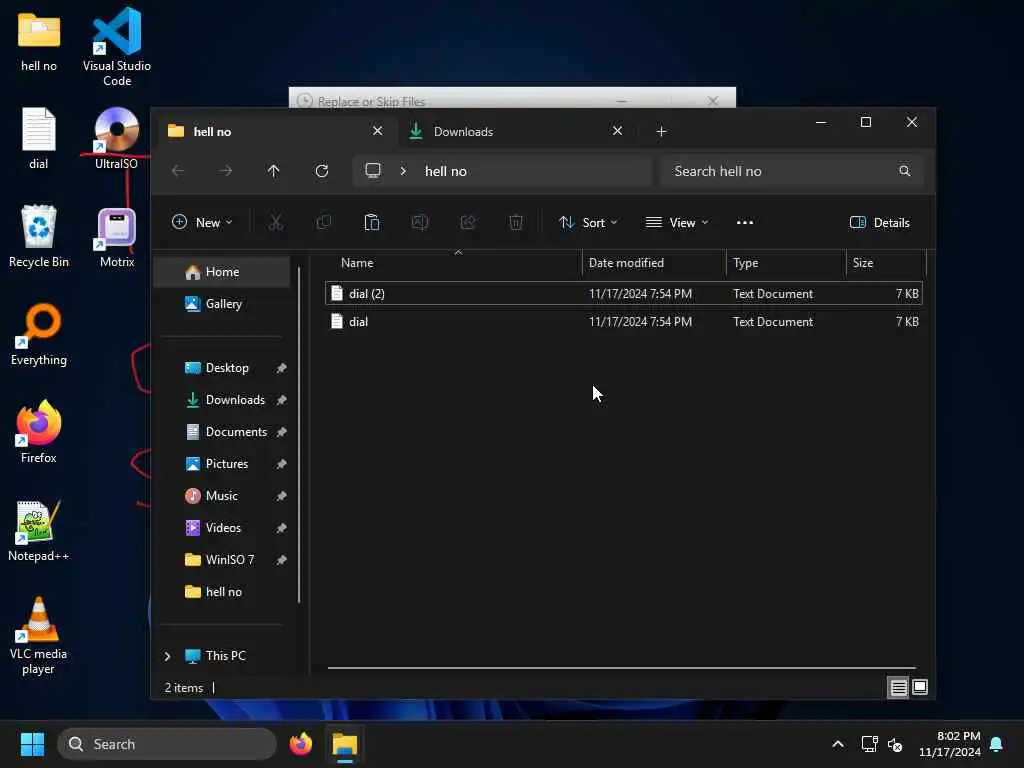Click the Share icon in toolbar
Screen dimensions: 1024x768
tap(468, 223)
